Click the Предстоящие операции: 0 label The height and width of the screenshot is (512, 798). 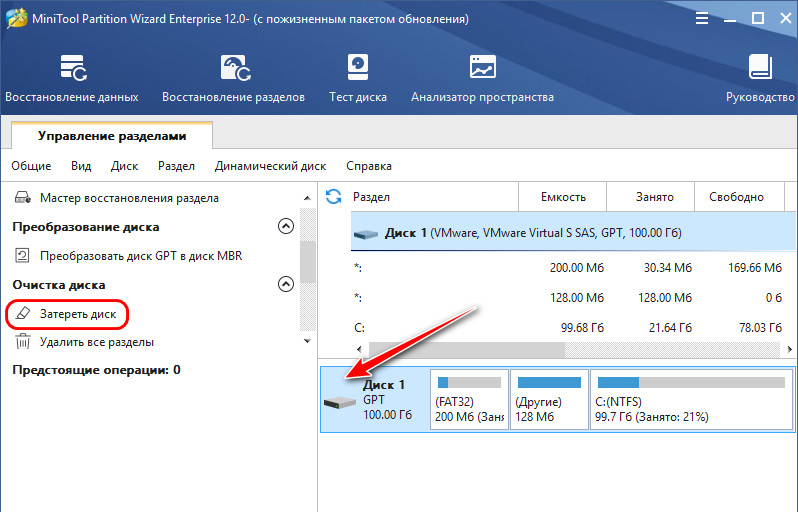point(96,370)
